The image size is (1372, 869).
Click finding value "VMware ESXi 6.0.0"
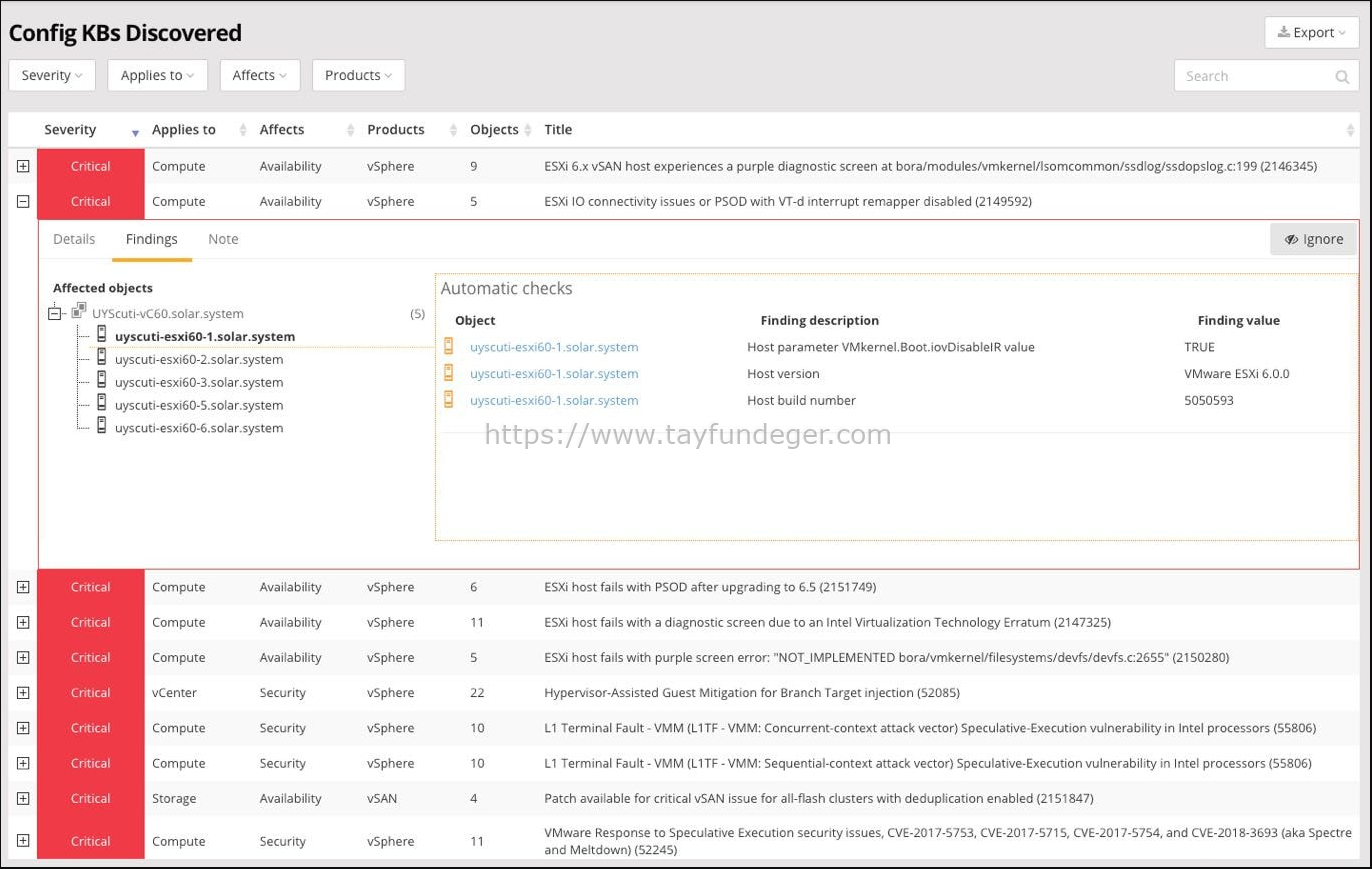[1237, 373]
